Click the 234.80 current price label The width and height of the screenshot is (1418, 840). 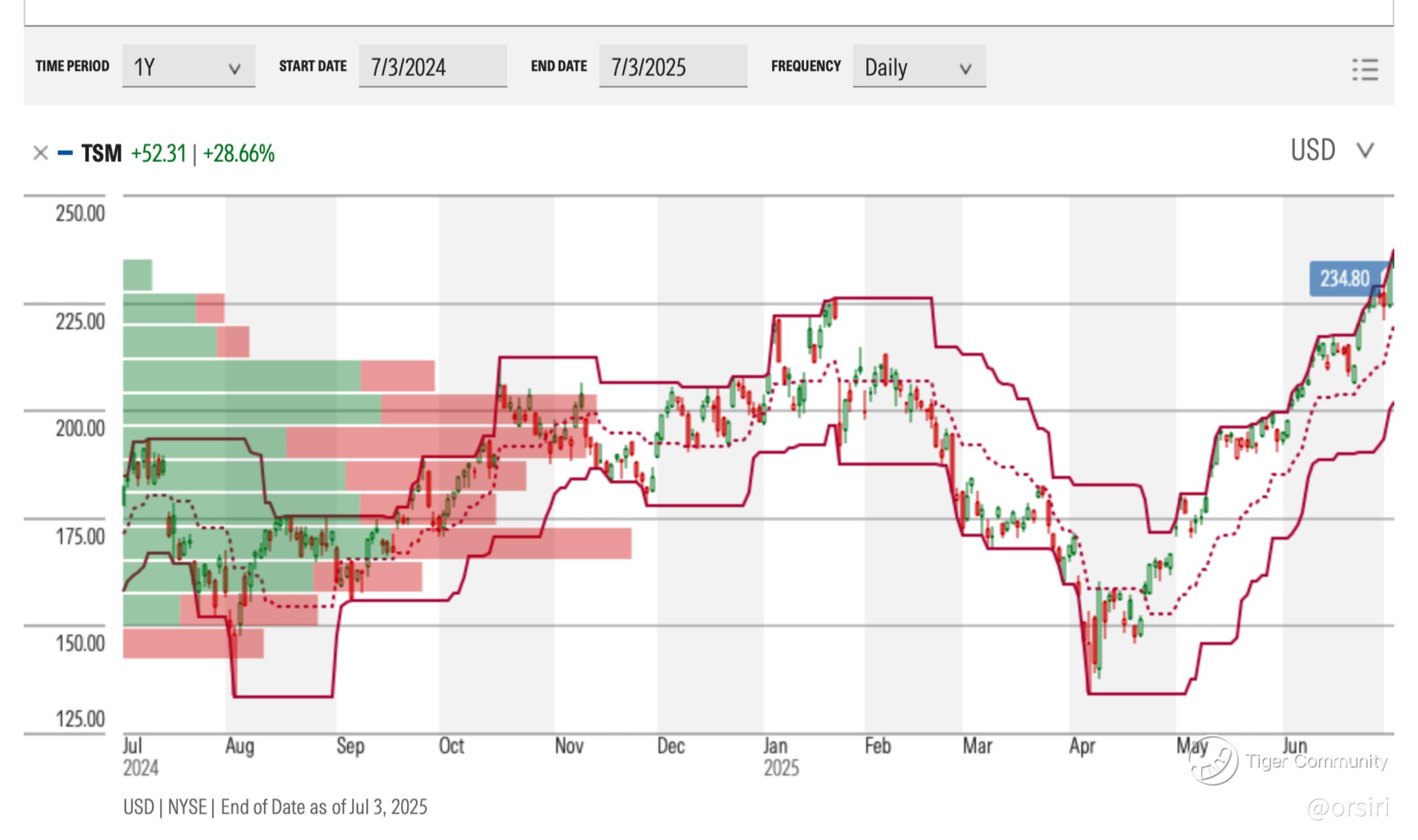point(1345,279)
